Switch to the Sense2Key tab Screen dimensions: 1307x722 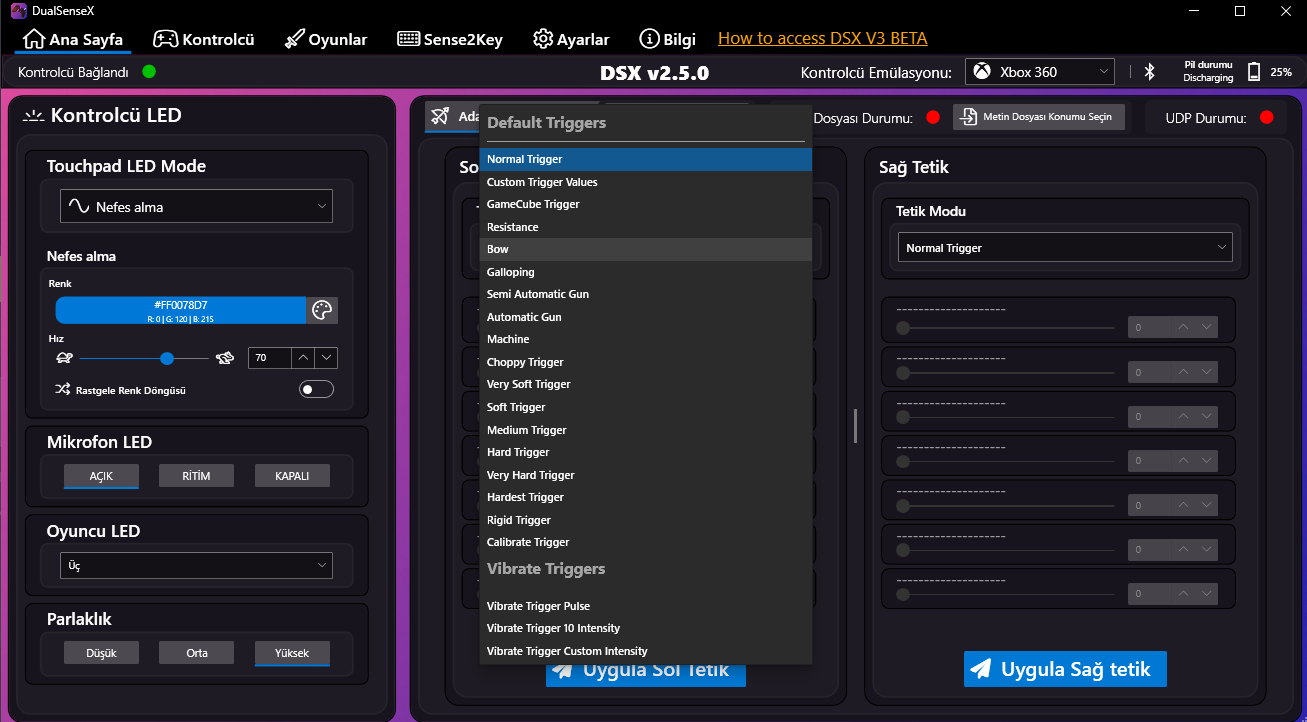tap(450, 39)
